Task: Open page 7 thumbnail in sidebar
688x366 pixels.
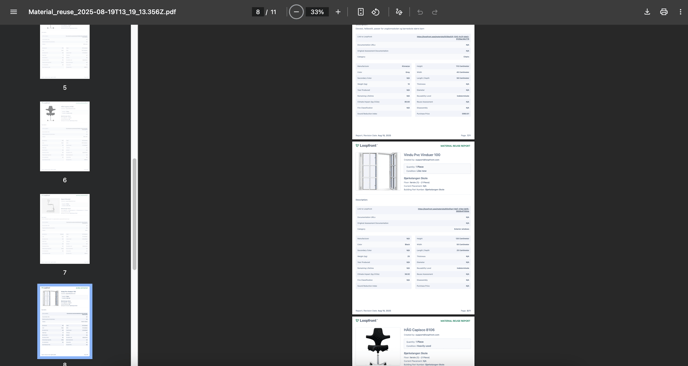Action: pos(65,229)
